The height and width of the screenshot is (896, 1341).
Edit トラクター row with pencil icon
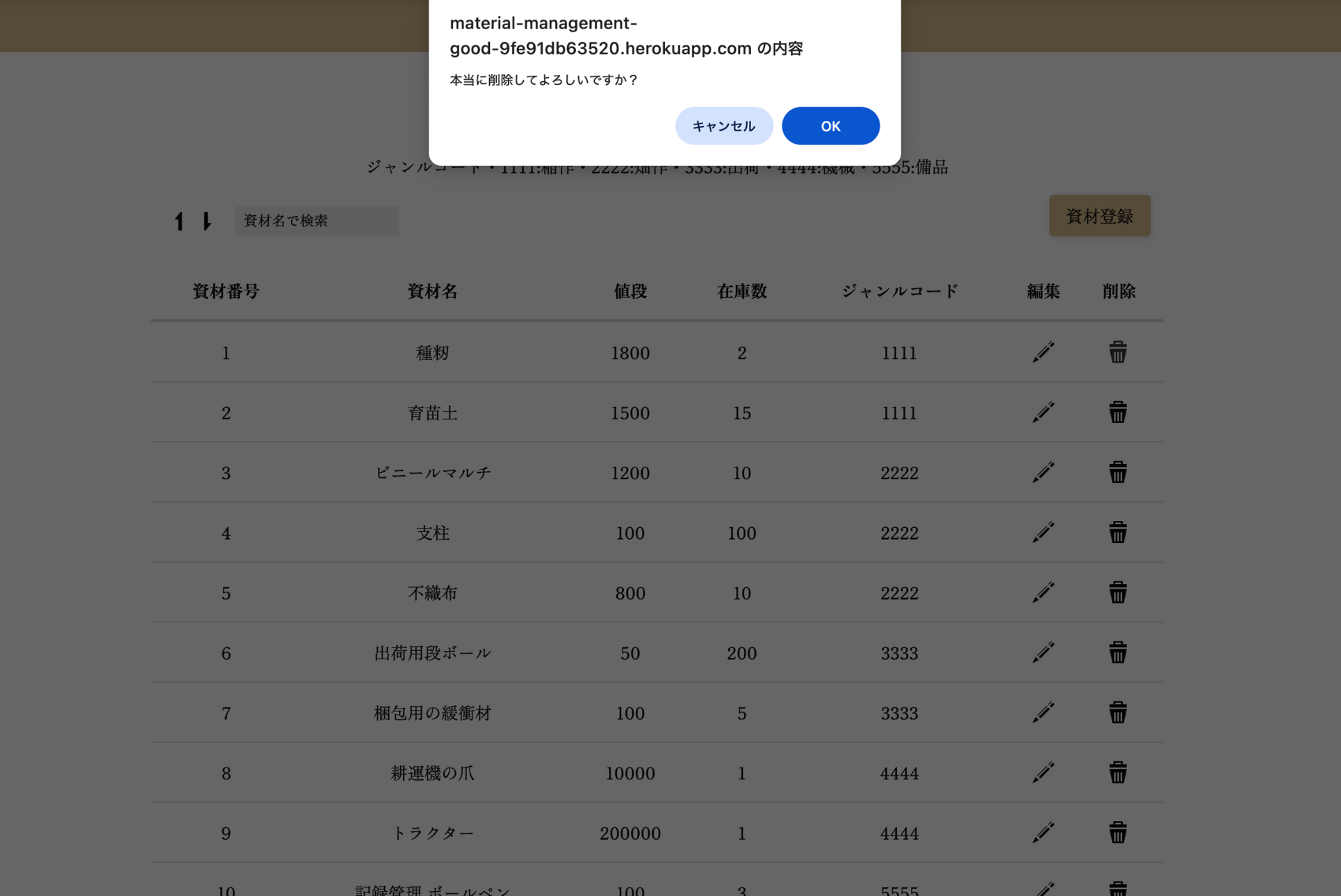1043,833
